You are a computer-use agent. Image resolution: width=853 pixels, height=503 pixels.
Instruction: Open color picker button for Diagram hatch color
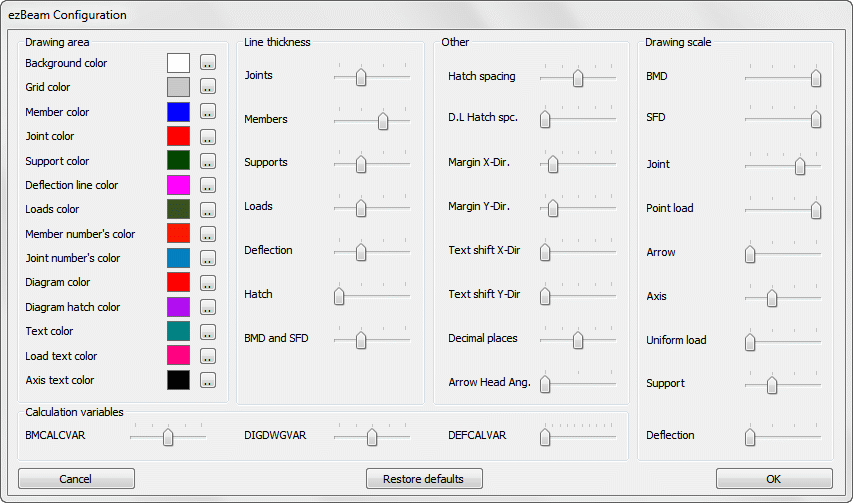point(208,307)
